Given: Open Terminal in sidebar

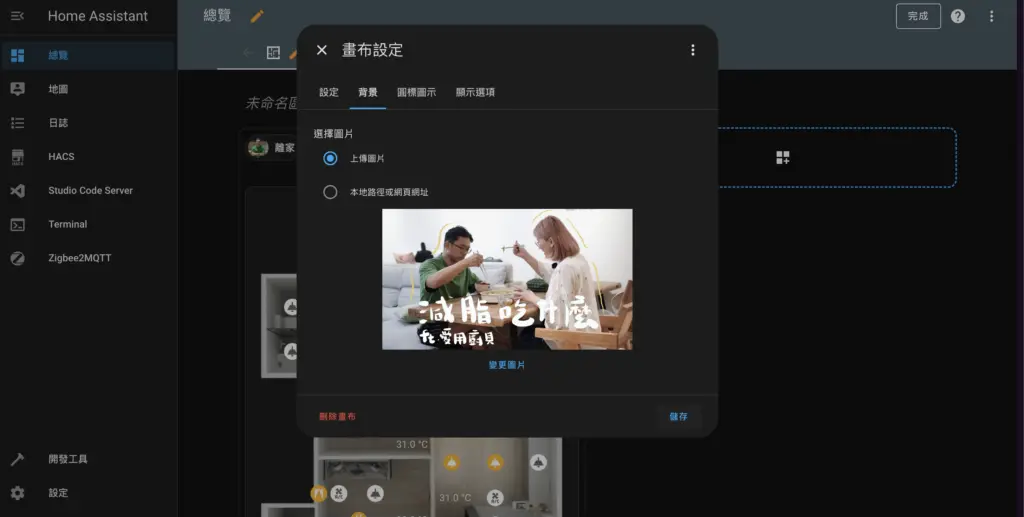Looking at the screenshot, I should tap(88, 224).
